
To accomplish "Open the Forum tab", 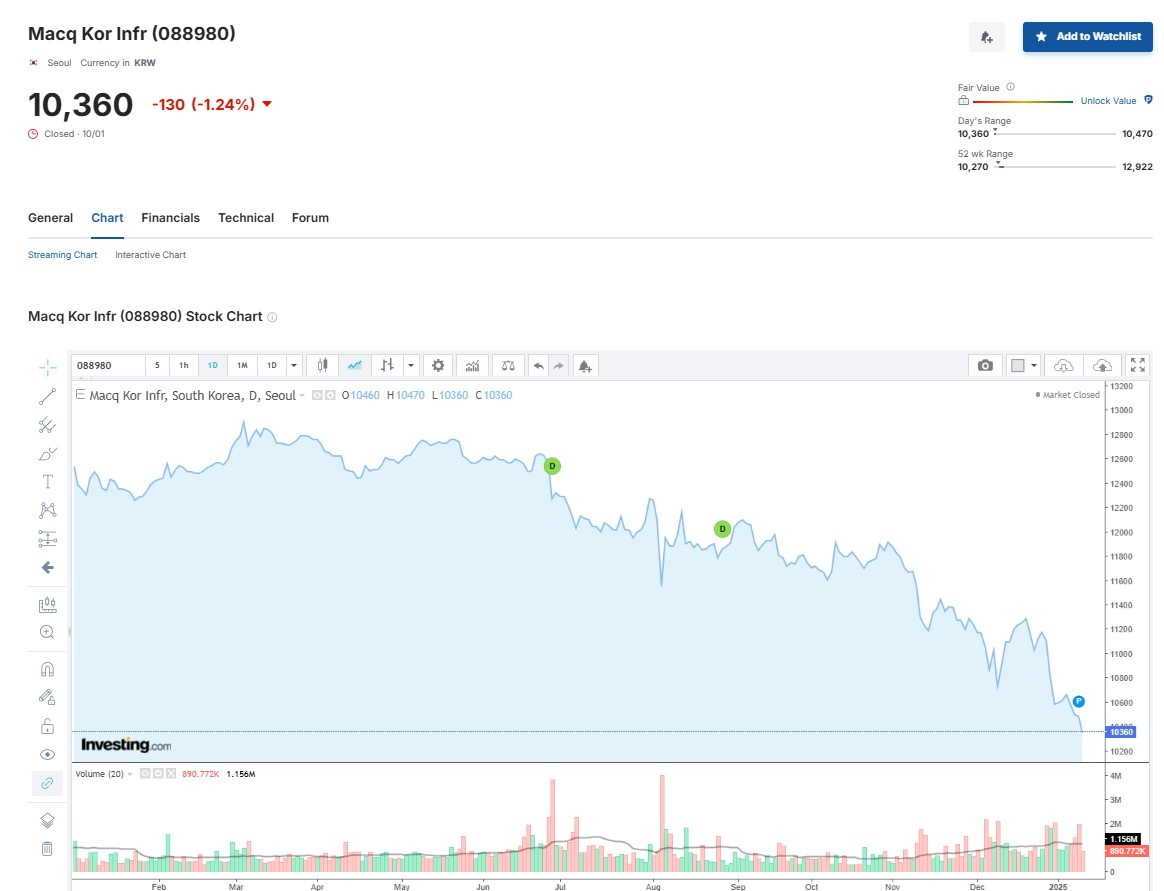I will (310, 218).
